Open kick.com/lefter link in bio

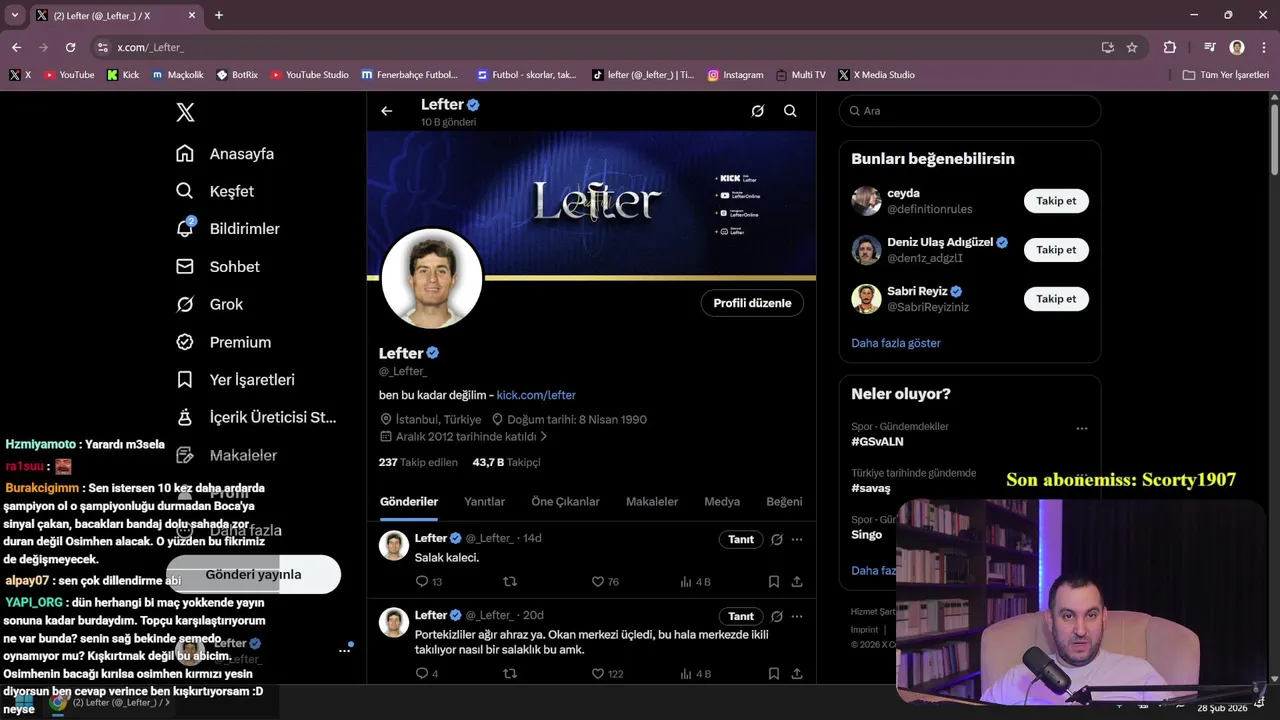coord(536,395)
